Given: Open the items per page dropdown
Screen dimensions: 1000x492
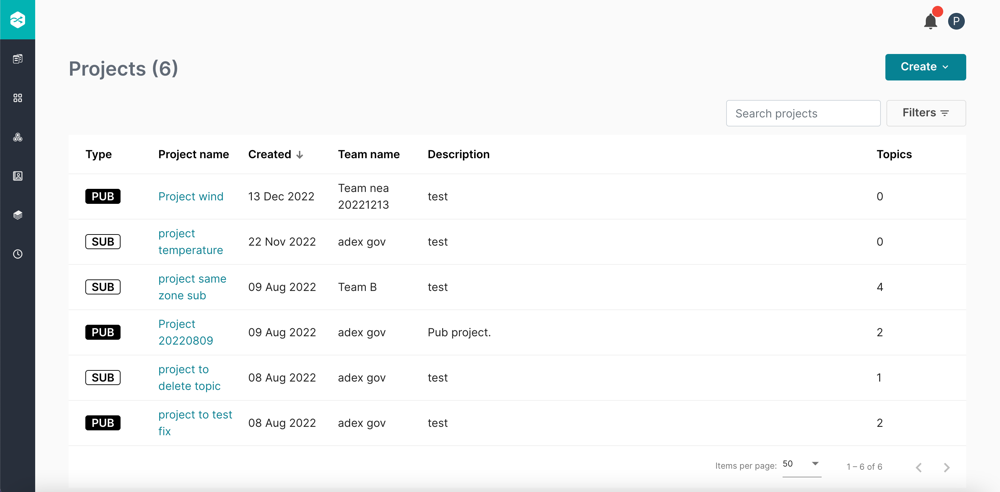Looking at the screenshot, I should point(801,464).
